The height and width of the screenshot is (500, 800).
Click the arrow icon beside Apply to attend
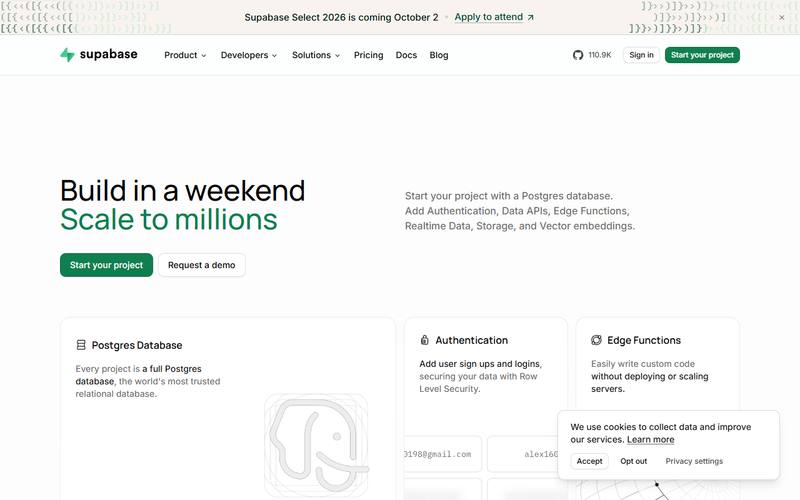tap(531, 17)
